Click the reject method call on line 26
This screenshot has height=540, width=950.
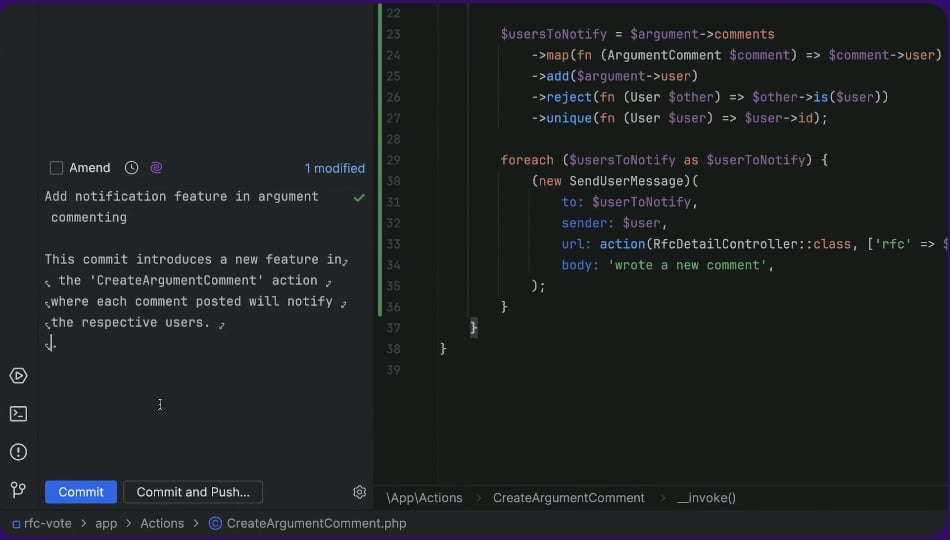[569, 97]
